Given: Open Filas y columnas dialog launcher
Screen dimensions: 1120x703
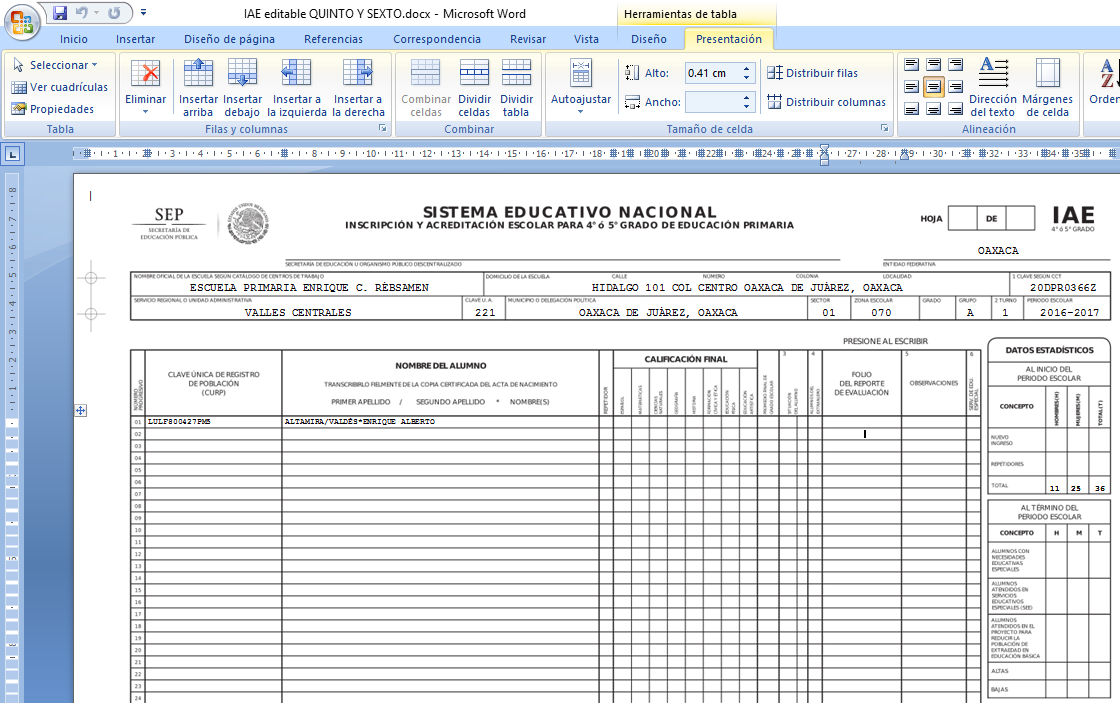Looking at the screenshot, I should [x=383, y=129].
